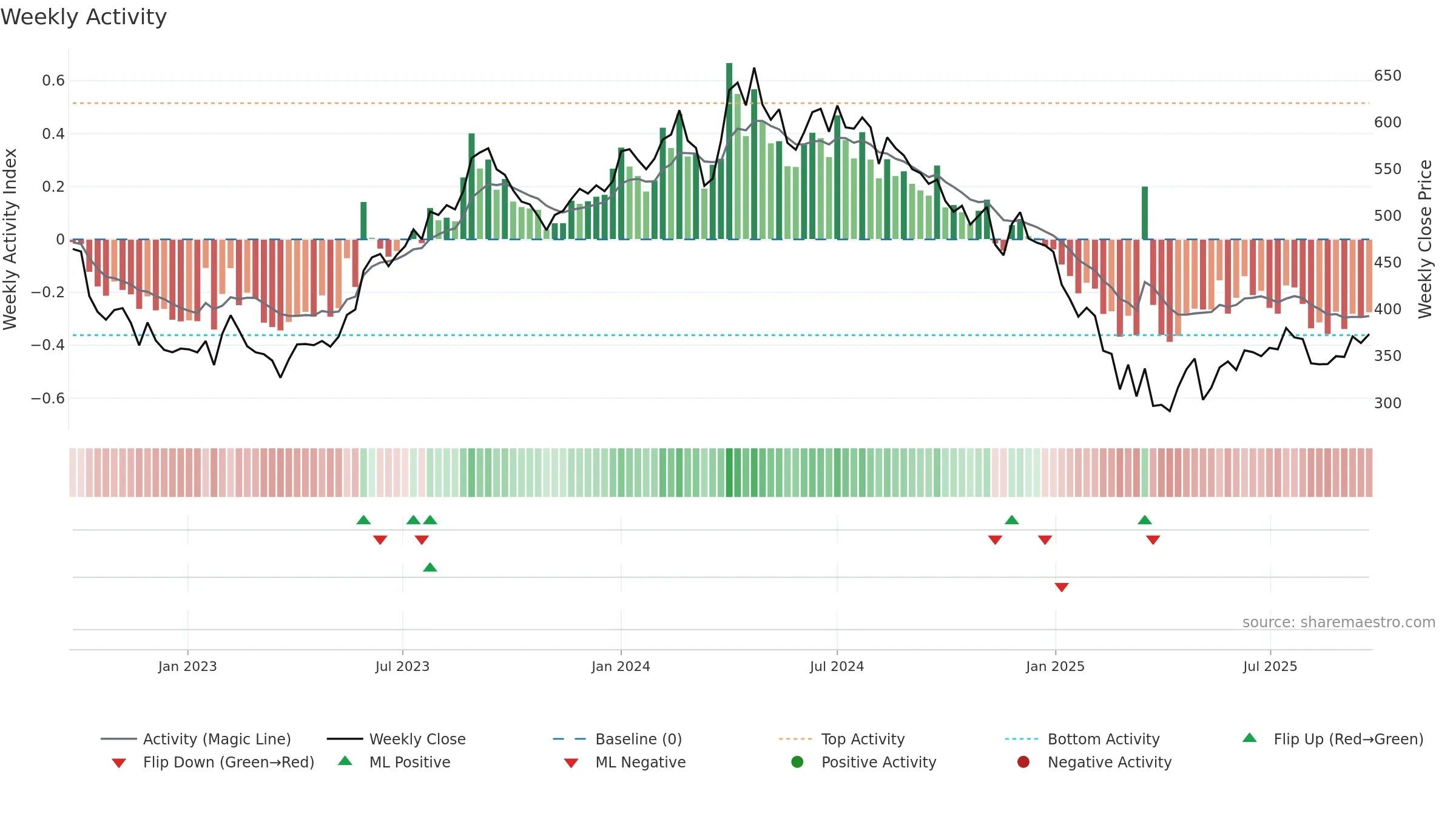Click the Weekly Close legend entry

(x=396, y=739)
